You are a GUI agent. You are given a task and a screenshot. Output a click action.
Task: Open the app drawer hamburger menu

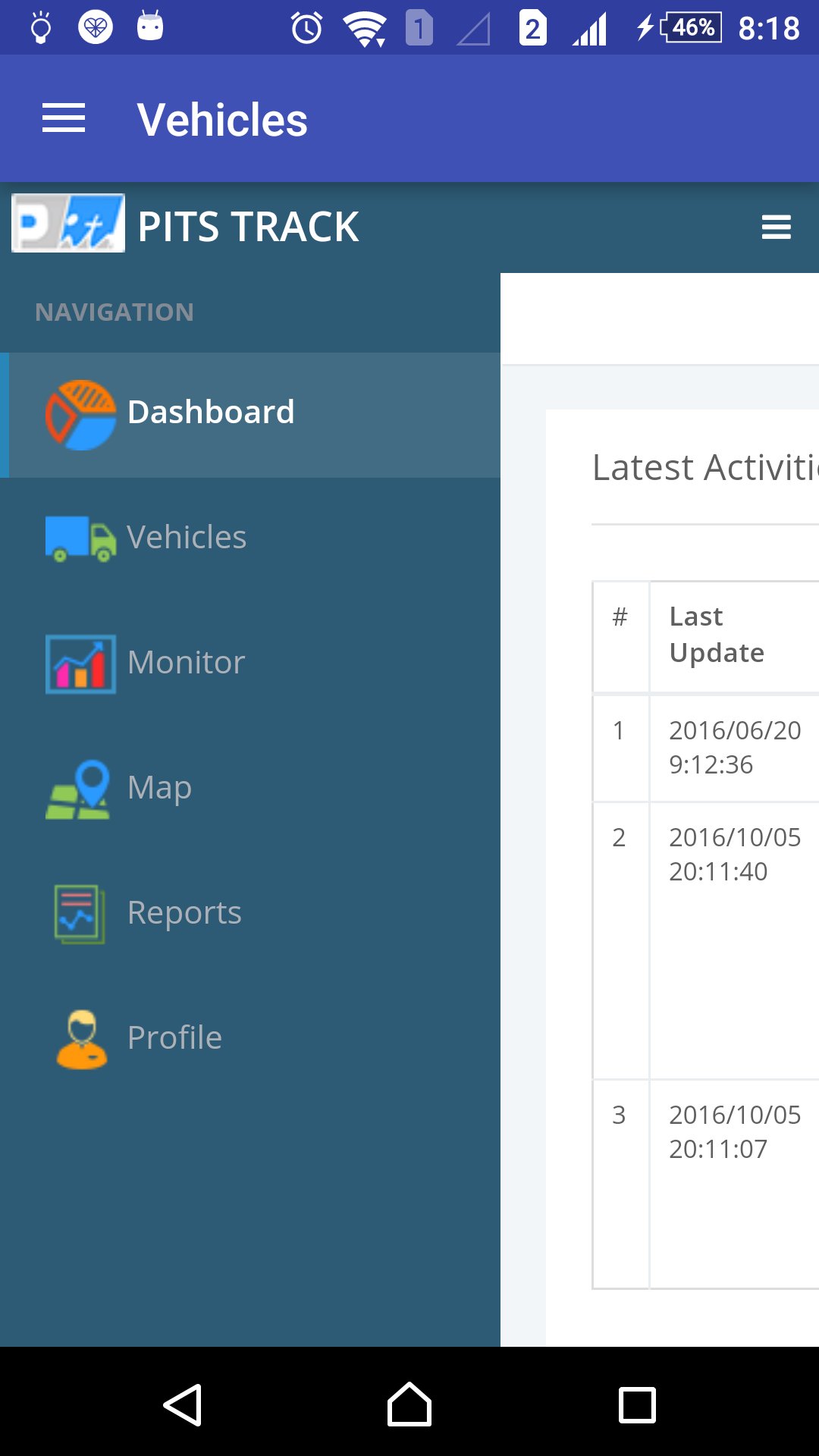[x=64, y=119]
